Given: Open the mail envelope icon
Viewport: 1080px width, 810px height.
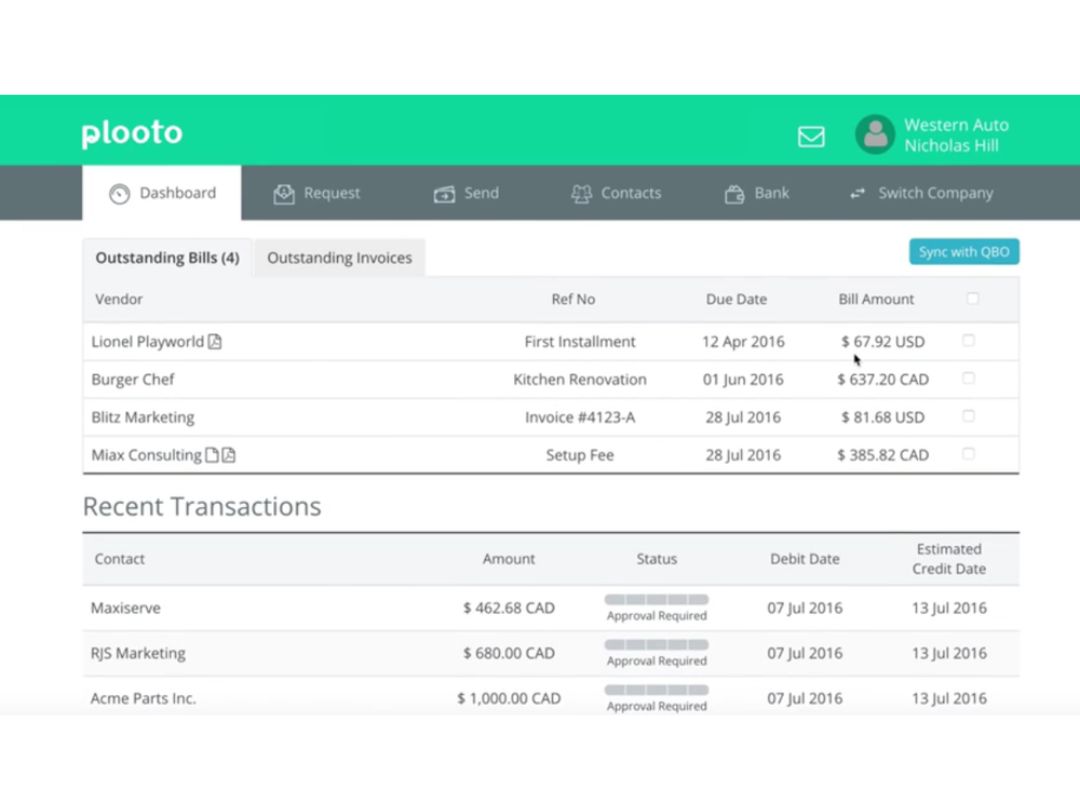Looking at the screenshot, I should 811,136.
